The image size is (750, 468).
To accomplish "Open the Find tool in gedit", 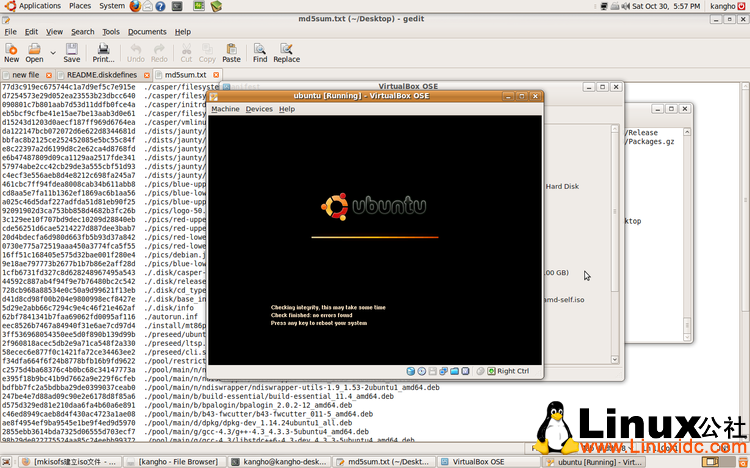I will (260, 53).
